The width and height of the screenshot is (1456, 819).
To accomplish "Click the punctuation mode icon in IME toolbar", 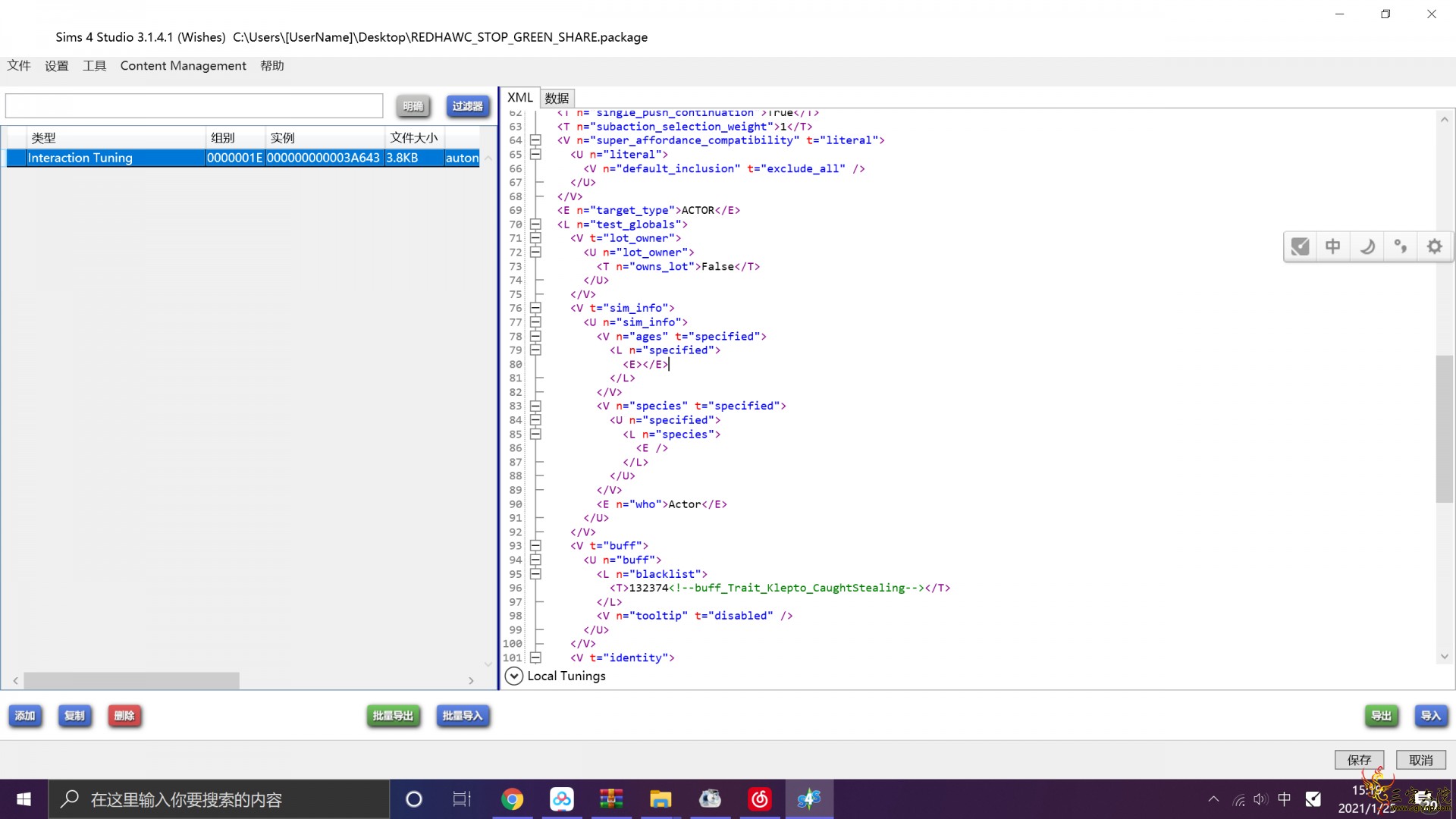I will click(x=1401, y=246).
